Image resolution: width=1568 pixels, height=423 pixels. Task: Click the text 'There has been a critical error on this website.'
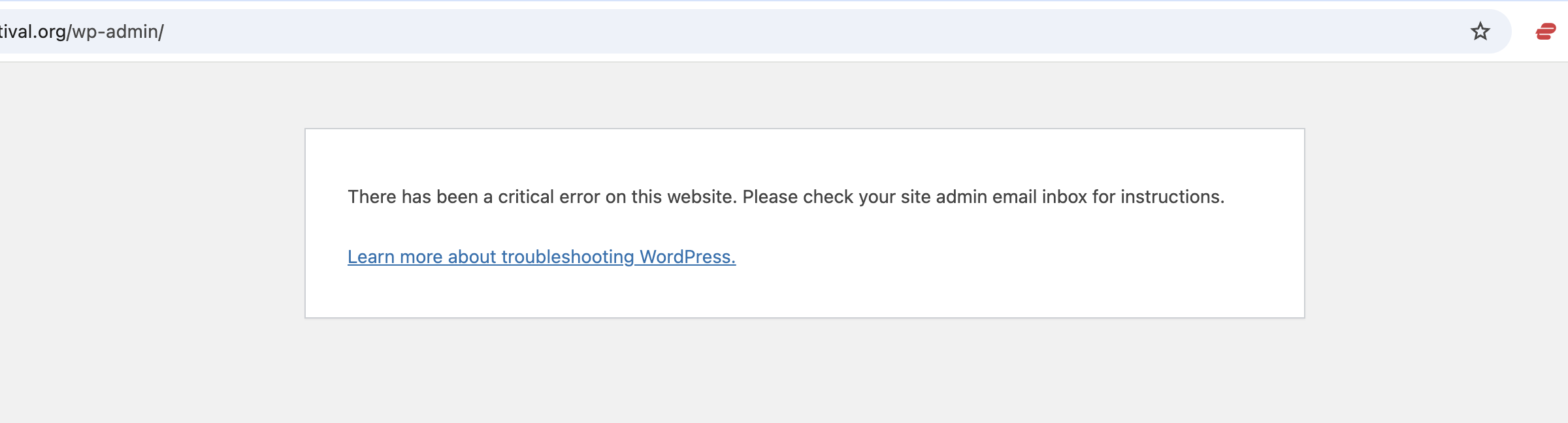click(542, 196)
